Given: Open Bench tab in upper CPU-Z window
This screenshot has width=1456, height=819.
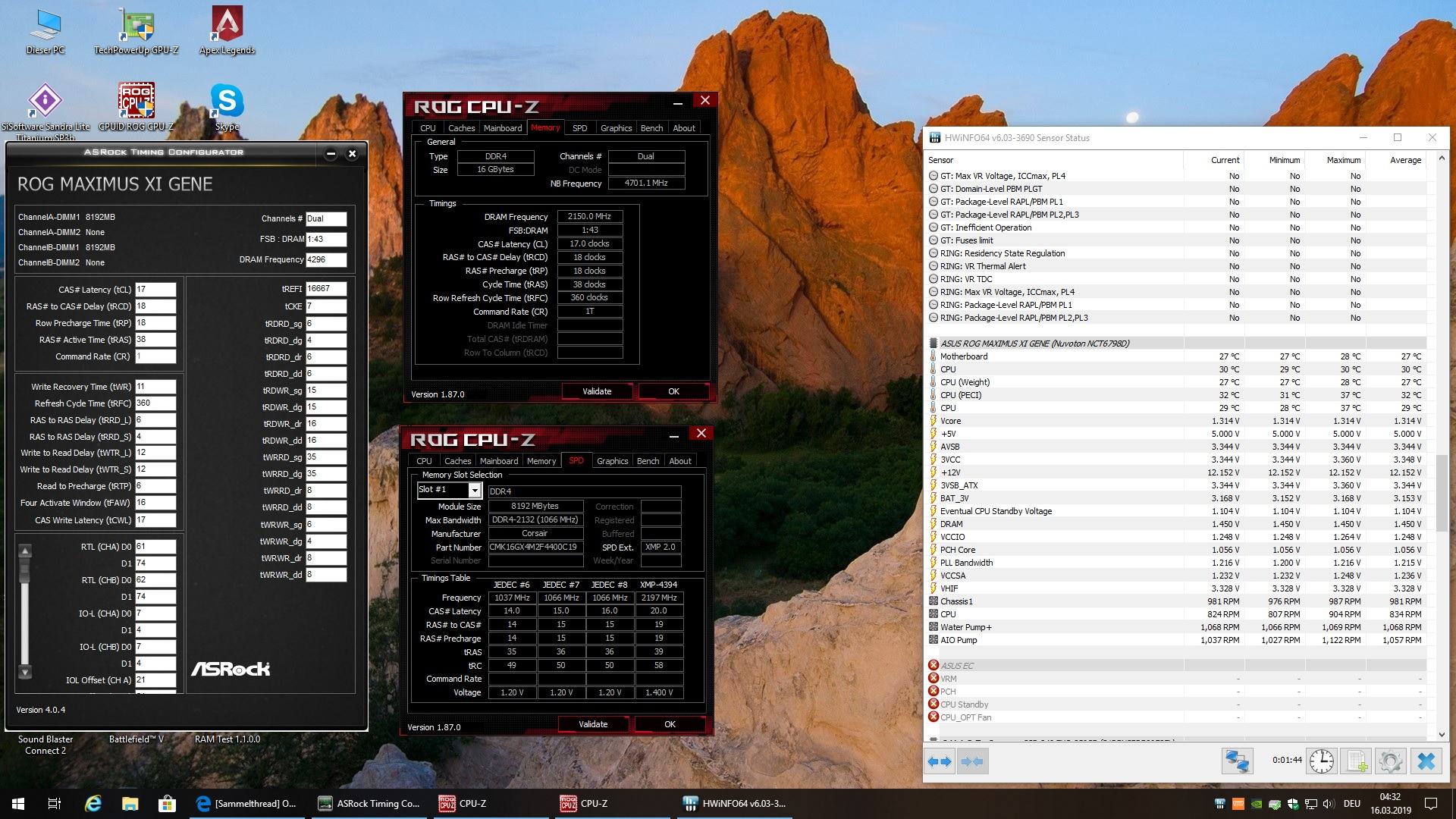Looking at the screenshot, I should pos(651,128).
